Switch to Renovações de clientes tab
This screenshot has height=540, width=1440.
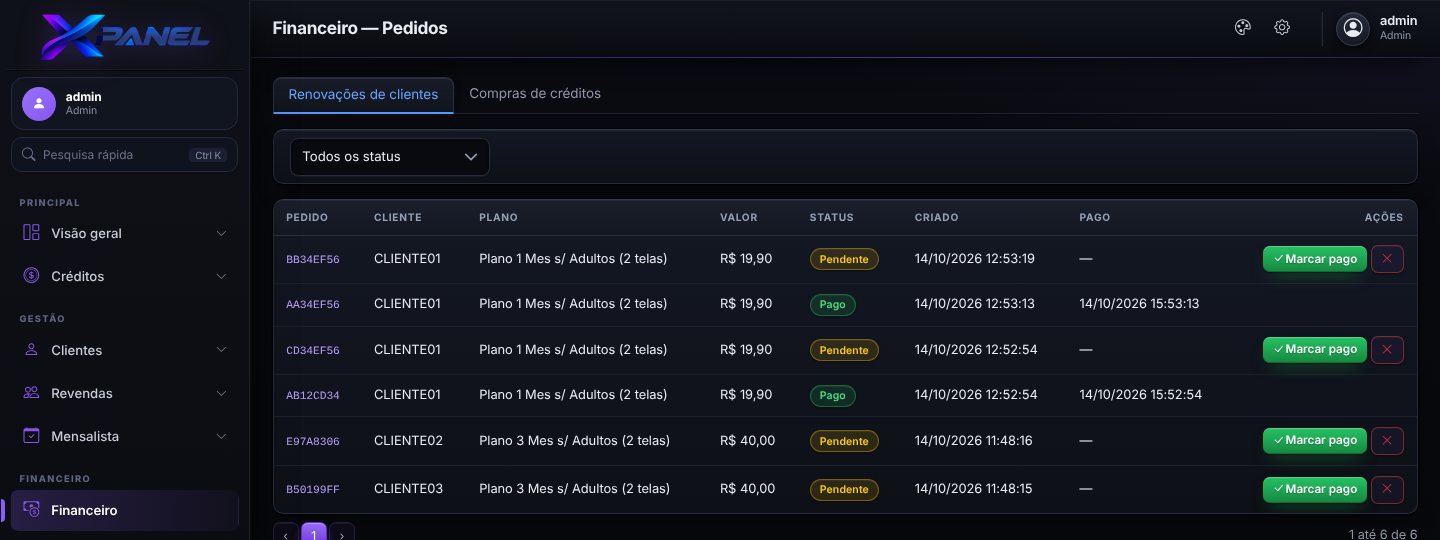click(x=363, y=95)
